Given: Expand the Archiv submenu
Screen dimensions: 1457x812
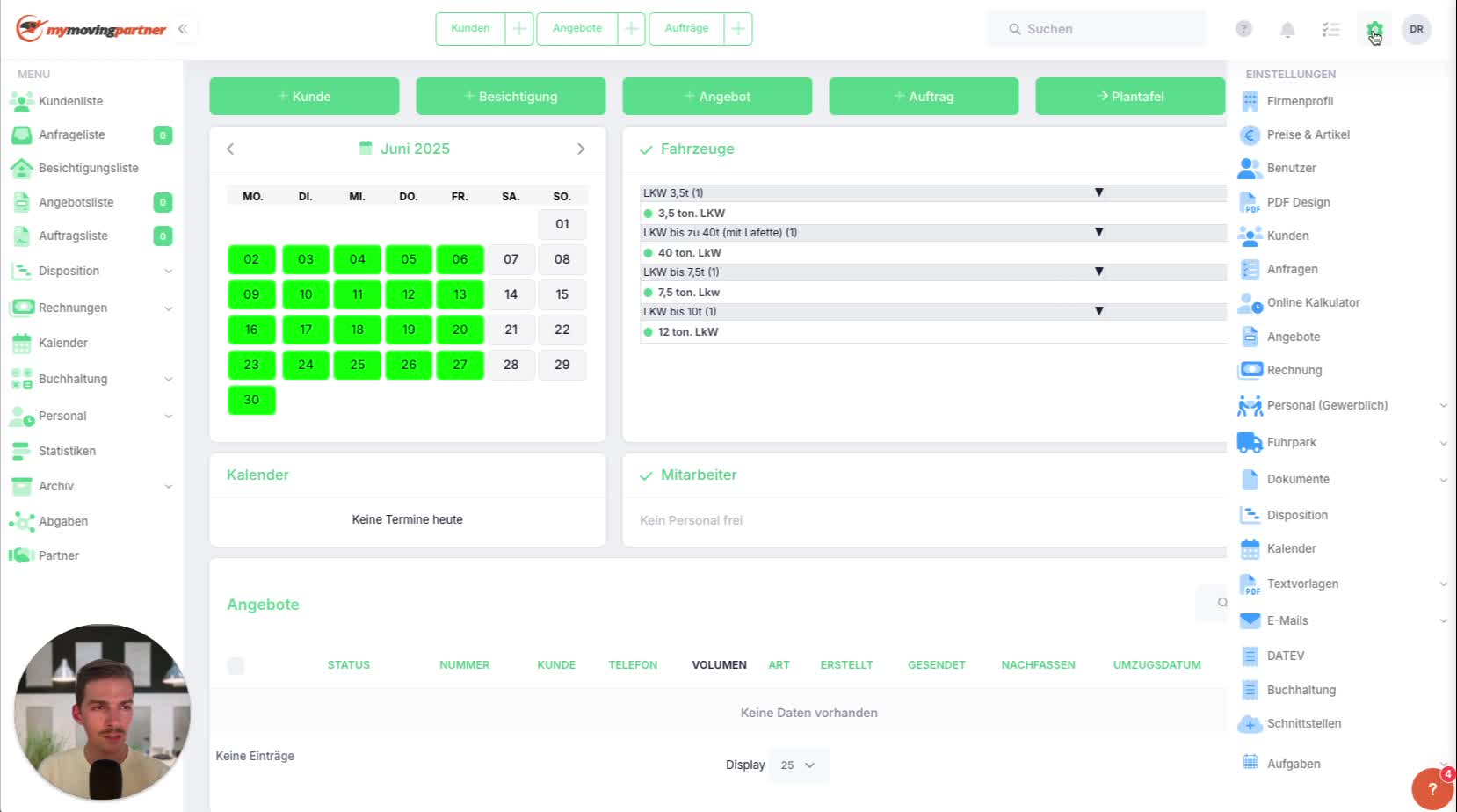Looking at the screenshot, I should (168, 487).
